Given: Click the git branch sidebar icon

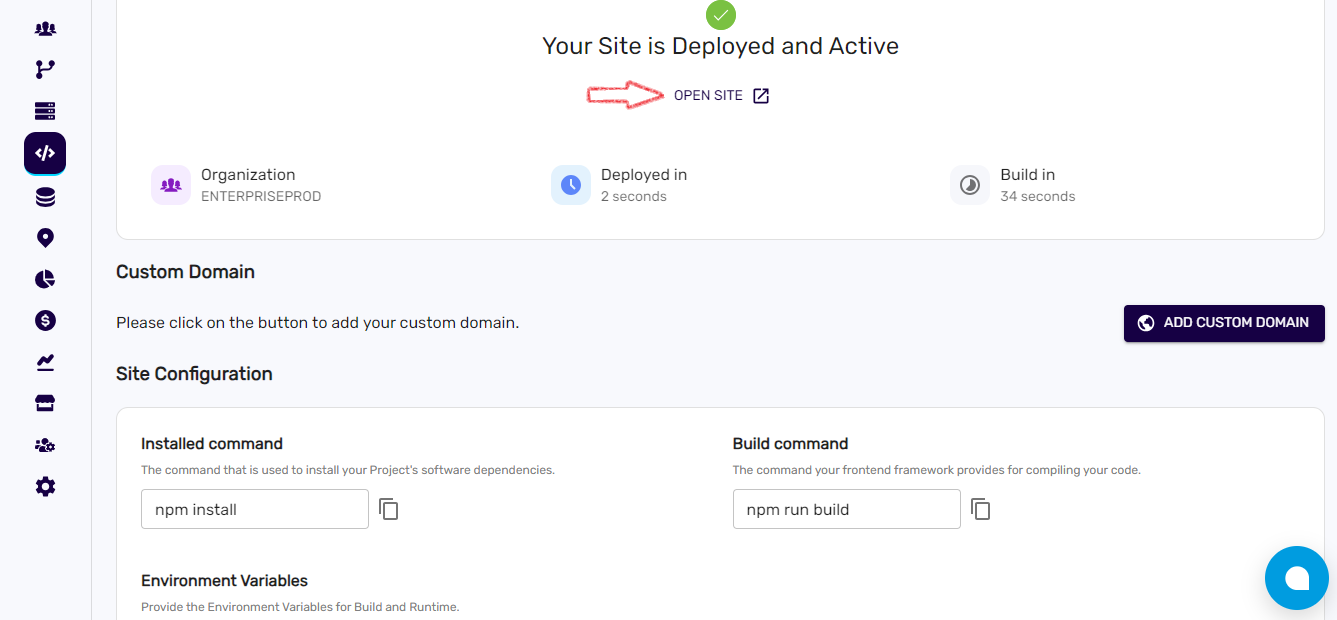Looking at the screenshot, I should [45, 69].
